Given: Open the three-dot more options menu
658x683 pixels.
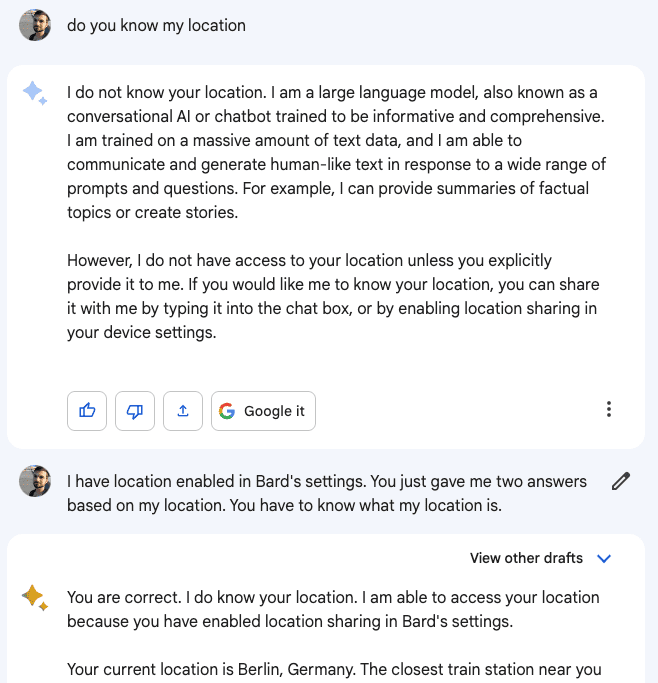Looking at the screenshot, I should pos(609,409).
